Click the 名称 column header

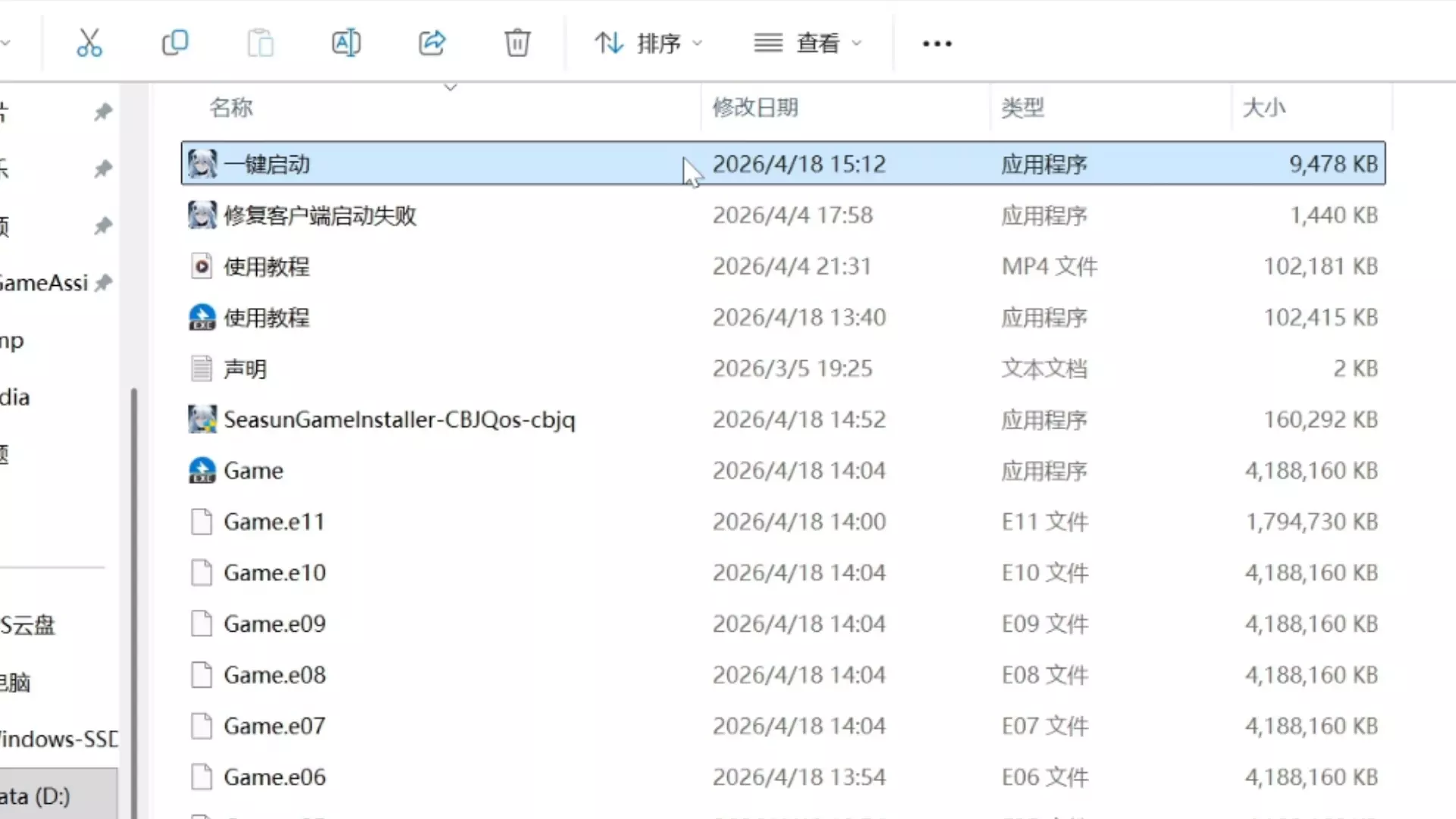231,108
